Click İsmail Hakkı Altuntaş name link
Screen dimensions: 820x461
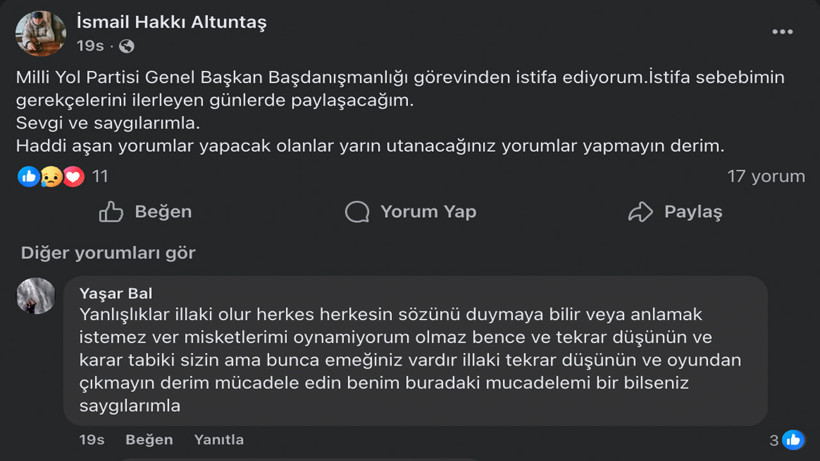pos(171,22)
